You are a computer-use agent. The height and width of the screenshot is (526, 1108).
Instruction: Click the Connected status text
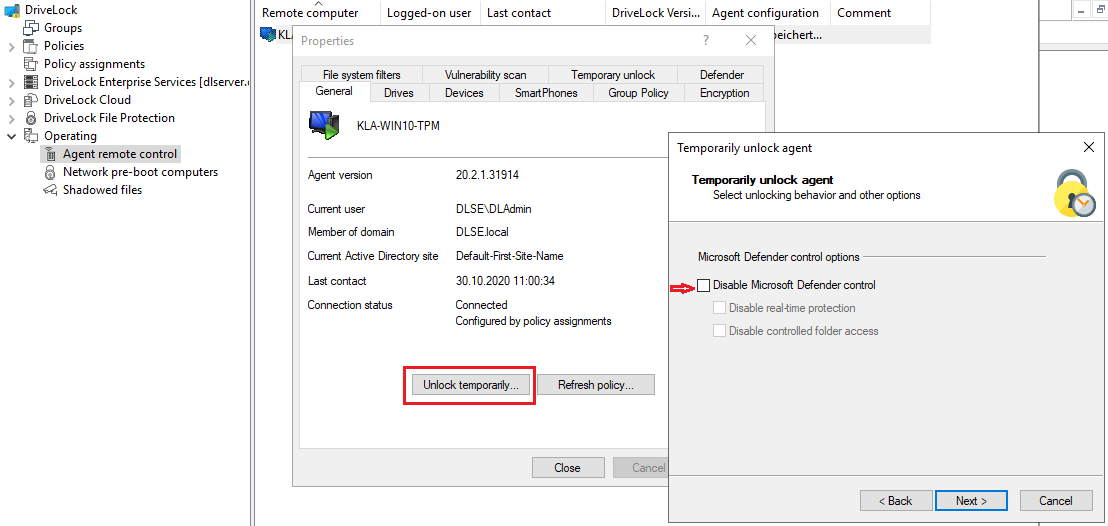(x=481, y=305)
